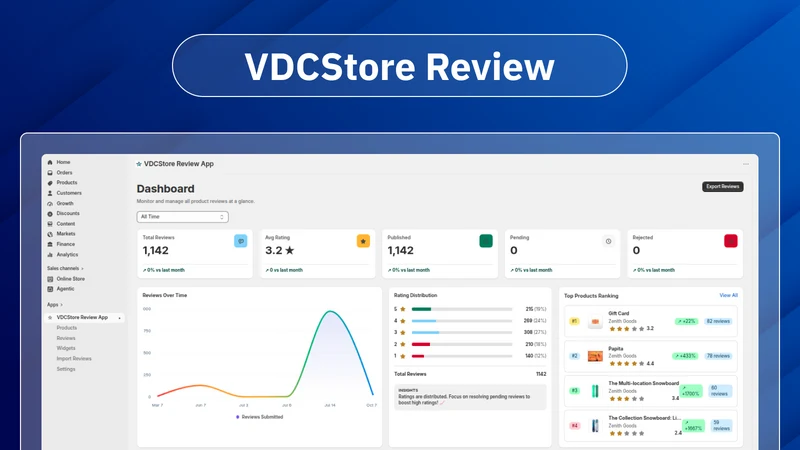Open Widgets under VDCStore Review App

pyautogui.click(x=66, y=348)
